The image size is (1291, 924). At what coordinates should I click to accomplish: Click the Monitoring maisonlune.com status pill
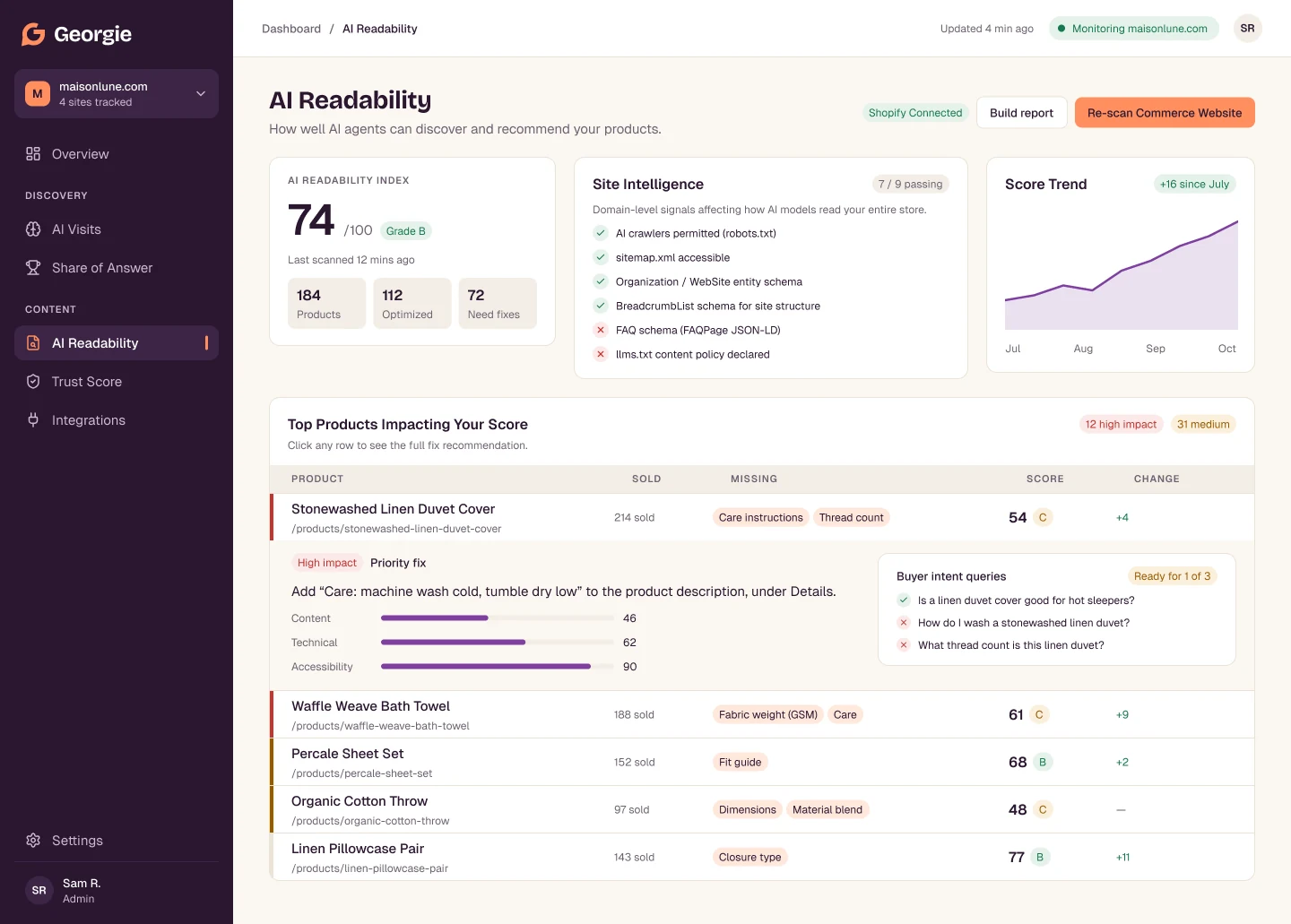(x=1133, y=29)
